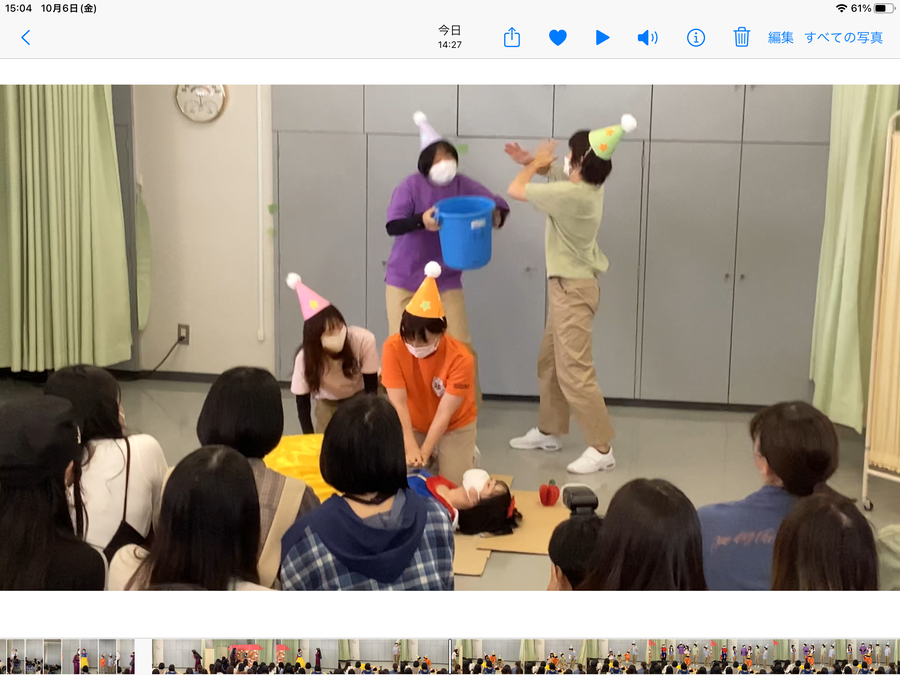Tap the back chevron arrow
The width and height of the screenshot is (900, 675).
tap(26, 37)
